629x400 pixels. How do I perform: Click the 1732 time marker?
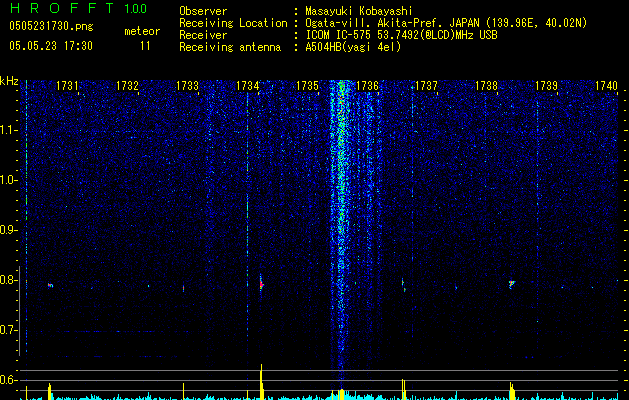coord(127,86)
